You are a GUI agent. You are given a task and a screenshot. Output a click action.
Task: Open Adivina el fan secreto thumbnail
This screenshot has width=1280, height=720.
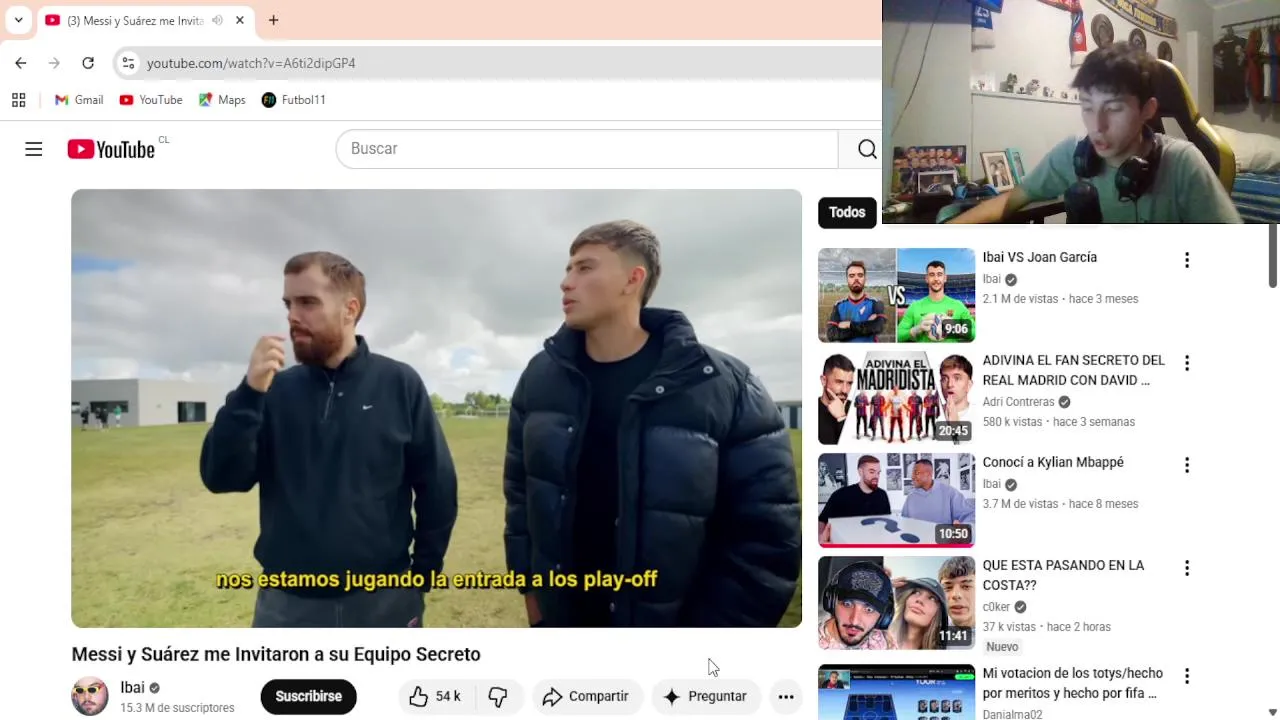pyautogui.click(x=896, y=398)
